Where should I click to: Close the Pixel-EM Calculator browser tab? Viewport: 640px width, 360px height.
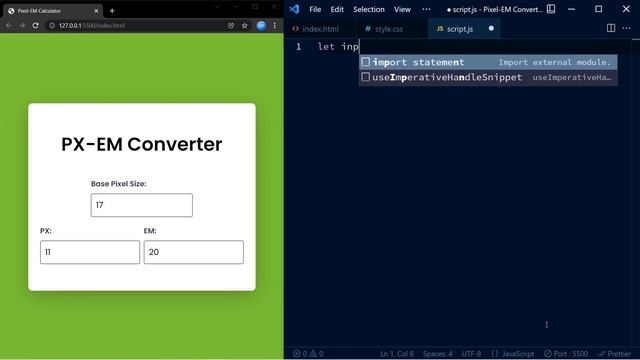(96, 11)
